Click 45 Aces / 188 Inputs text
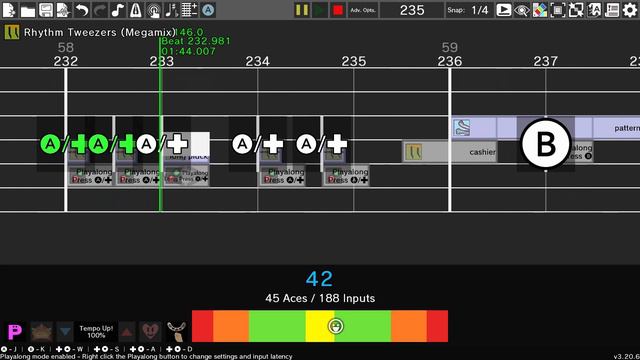The width and height of the screenshot is (640, 360). pyautogui.click(x=320, y=298)
